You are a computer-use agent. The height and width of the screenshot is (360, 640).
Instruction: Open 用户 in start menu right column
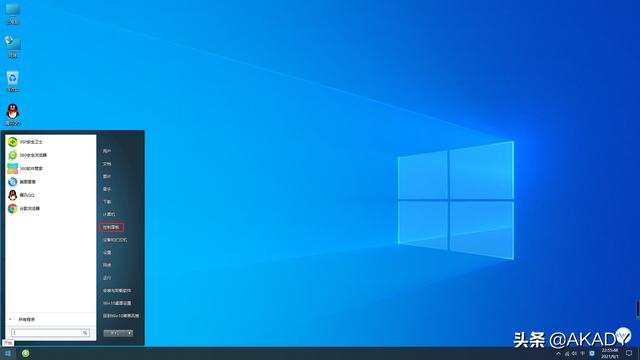pyautogui.click(x=107, y=151)
